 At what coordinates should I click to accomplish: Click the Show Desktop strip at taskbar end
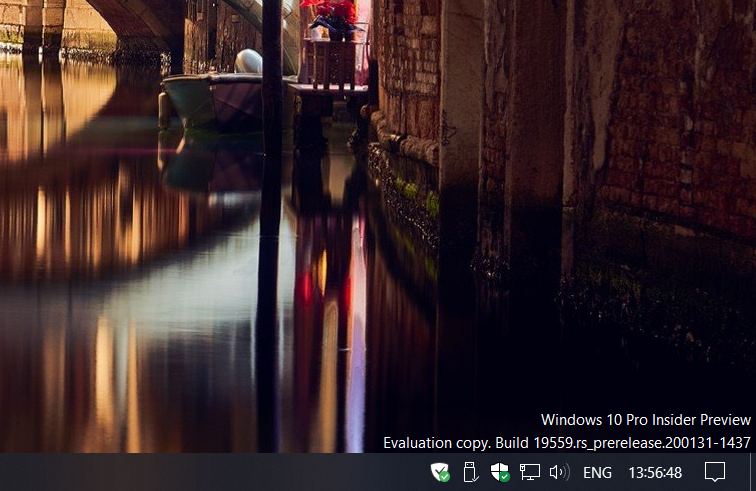pos(752,472)
